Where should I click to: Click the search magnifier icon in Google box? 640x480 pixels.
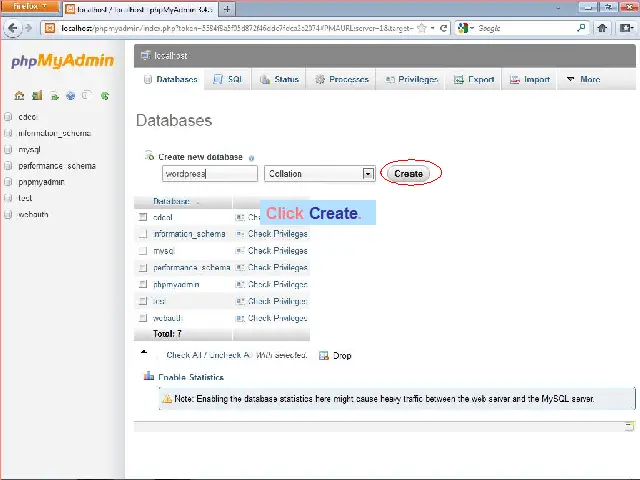tap(581, 28)
